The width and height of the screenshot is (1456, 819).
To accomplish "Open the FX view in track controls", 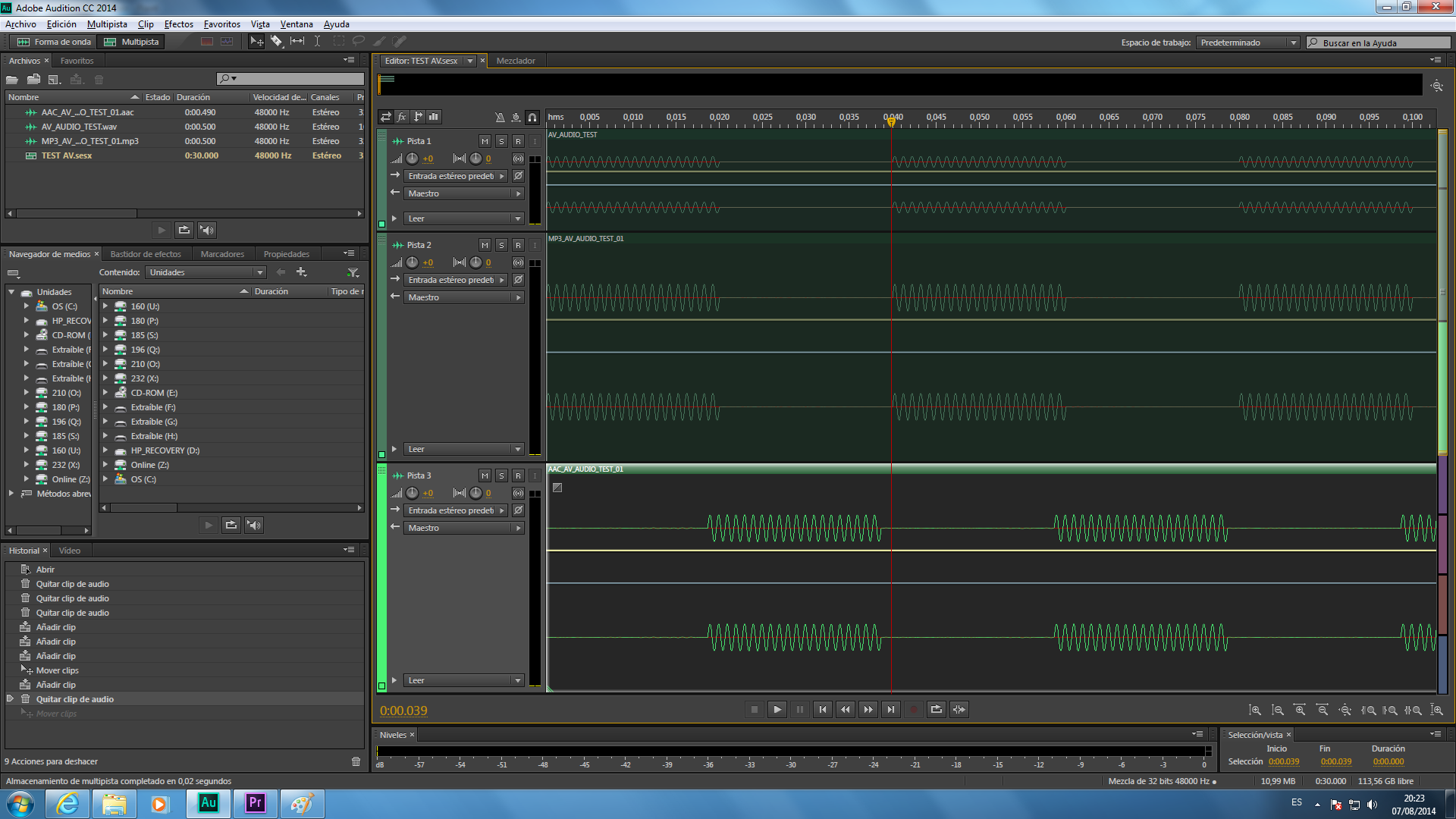I will pyautogui.click(x=402, y=117).
